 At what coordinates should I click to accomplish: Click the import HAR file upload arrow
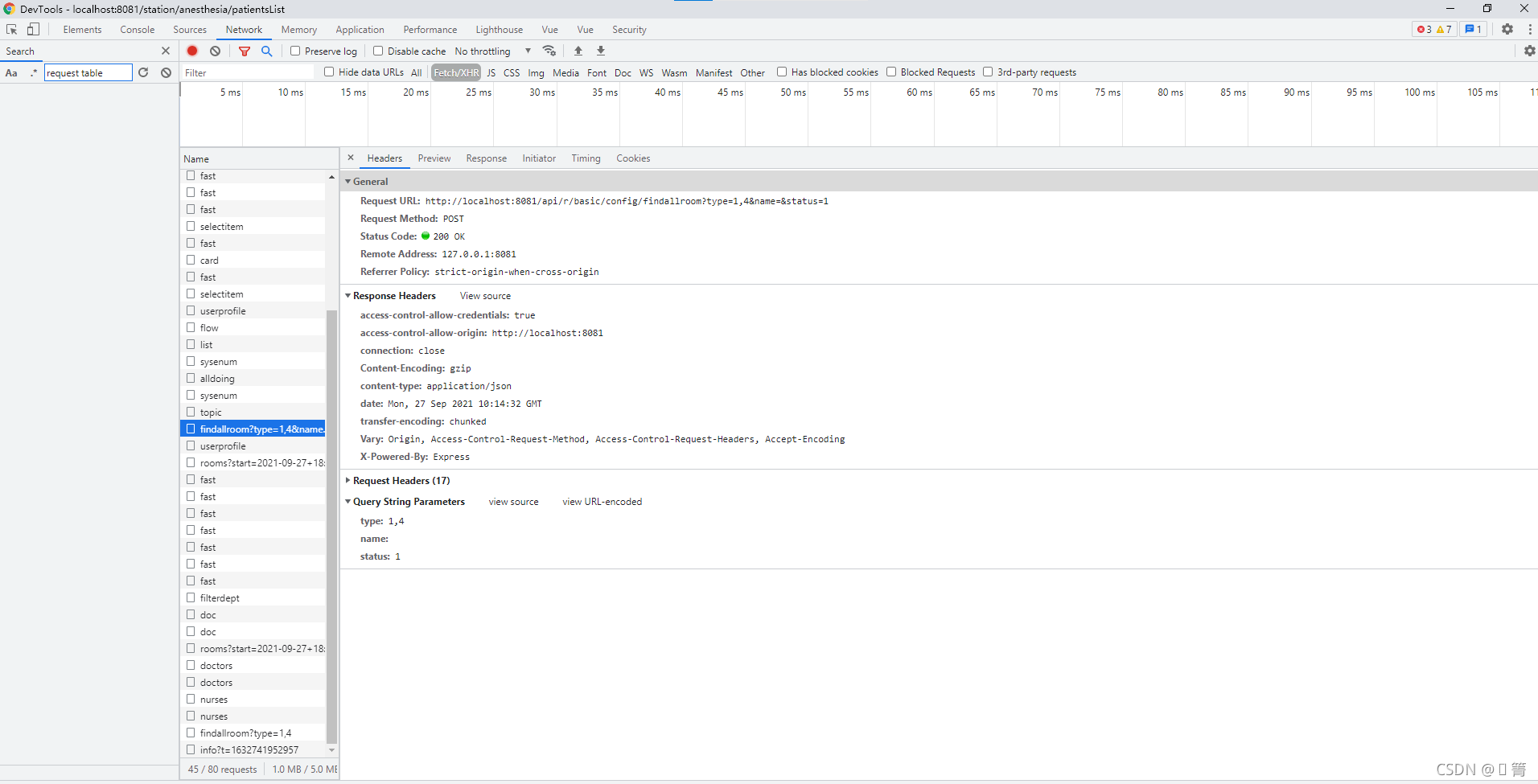(578, 51)
